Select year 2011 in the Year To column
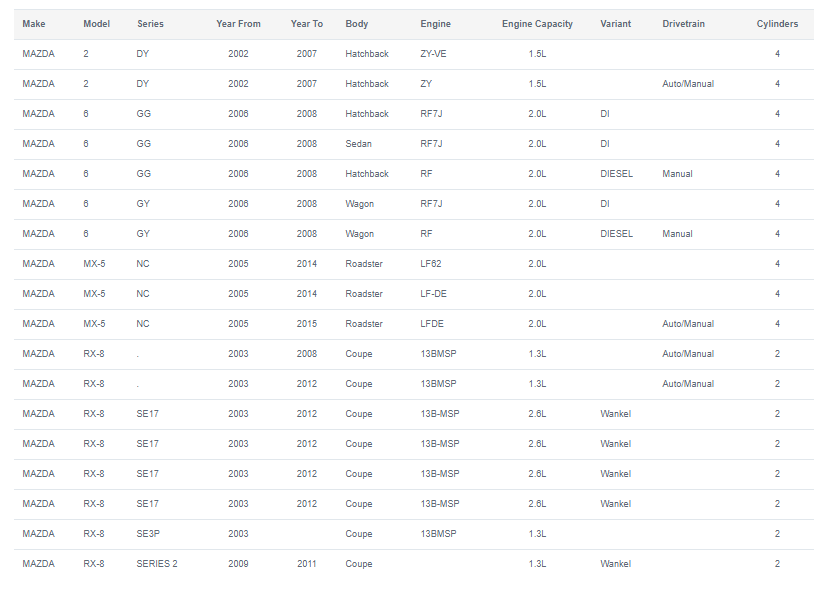 [x=307, y=564]
